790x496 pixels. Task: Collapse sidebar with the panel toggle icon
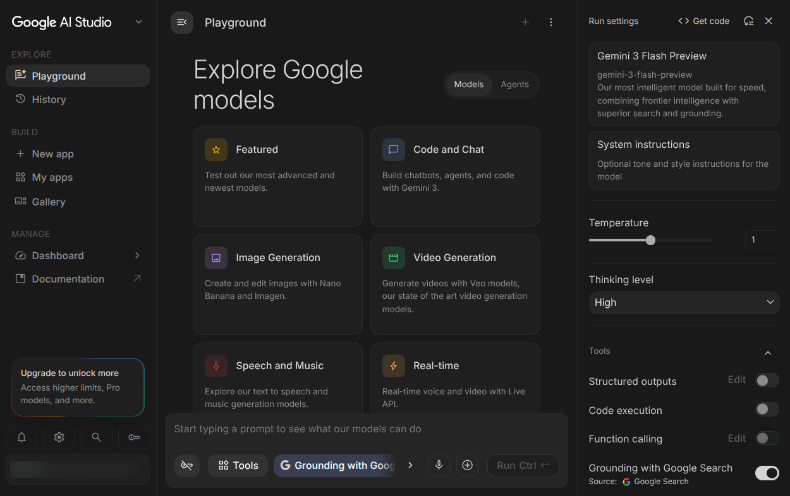182,22
